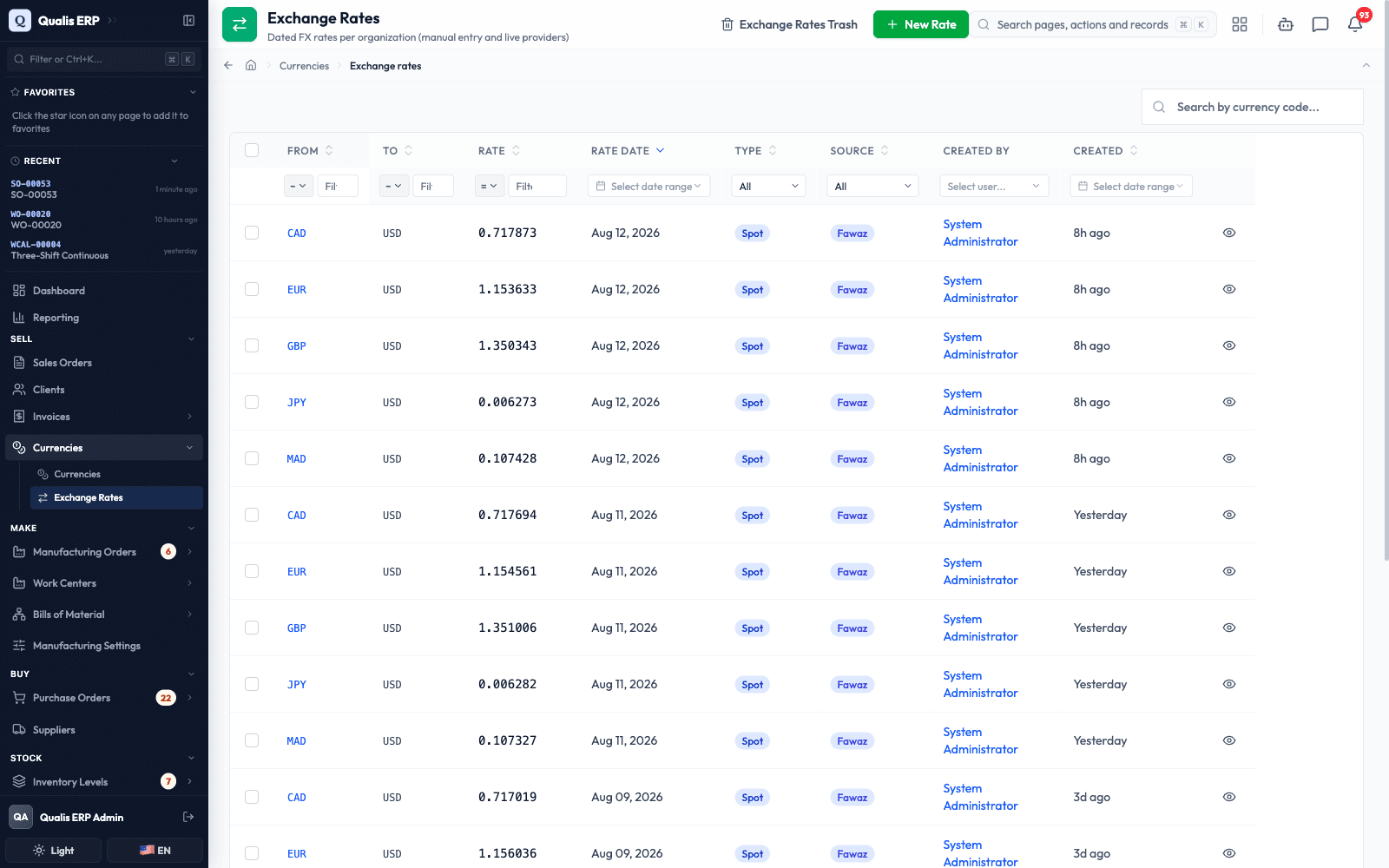Switch language via EN button
1389x868 pixels.
155,851
